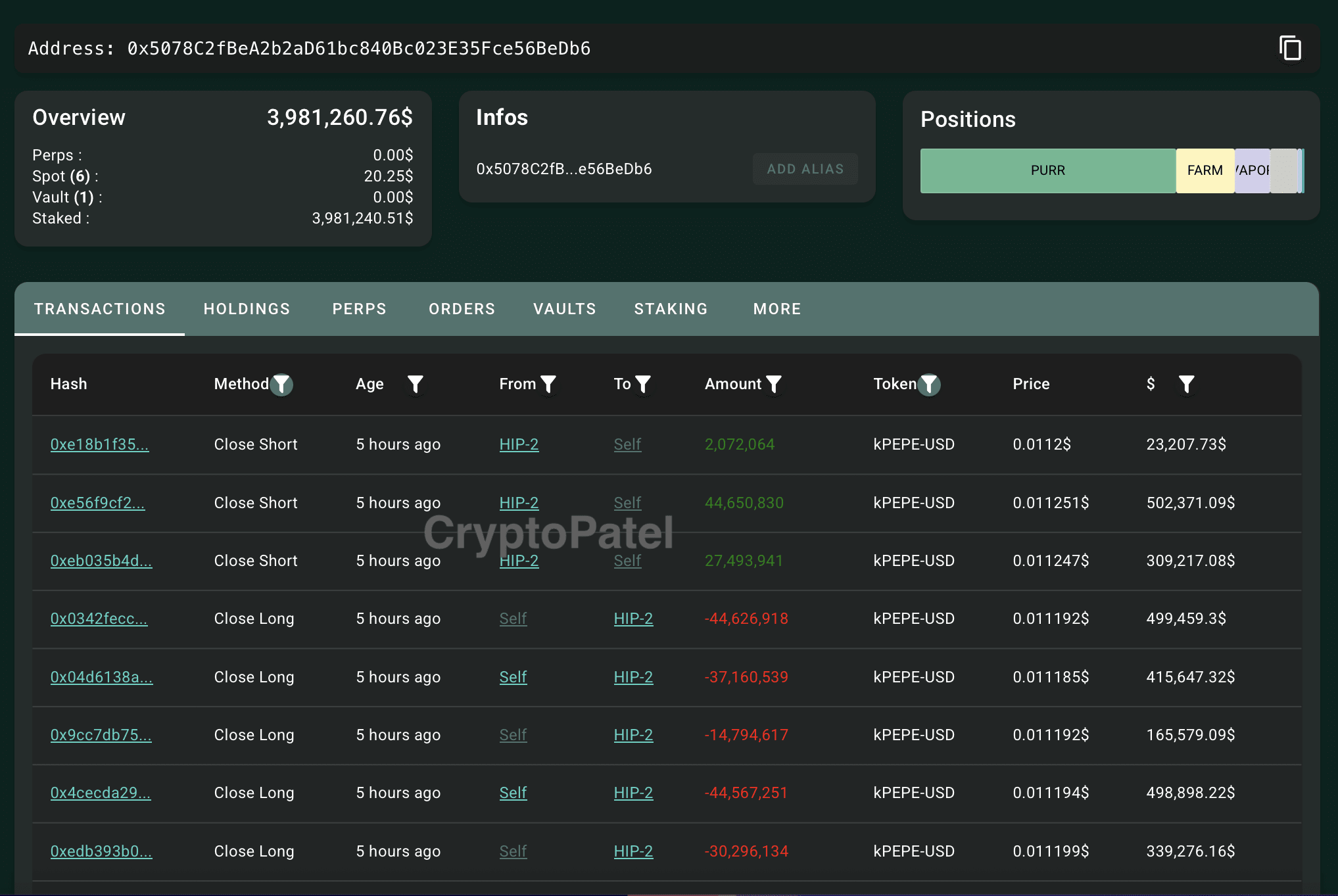This screenshot has height=896, width=1338.
Task: Click the From column filter icon
Action: click(x=548, y=384)
